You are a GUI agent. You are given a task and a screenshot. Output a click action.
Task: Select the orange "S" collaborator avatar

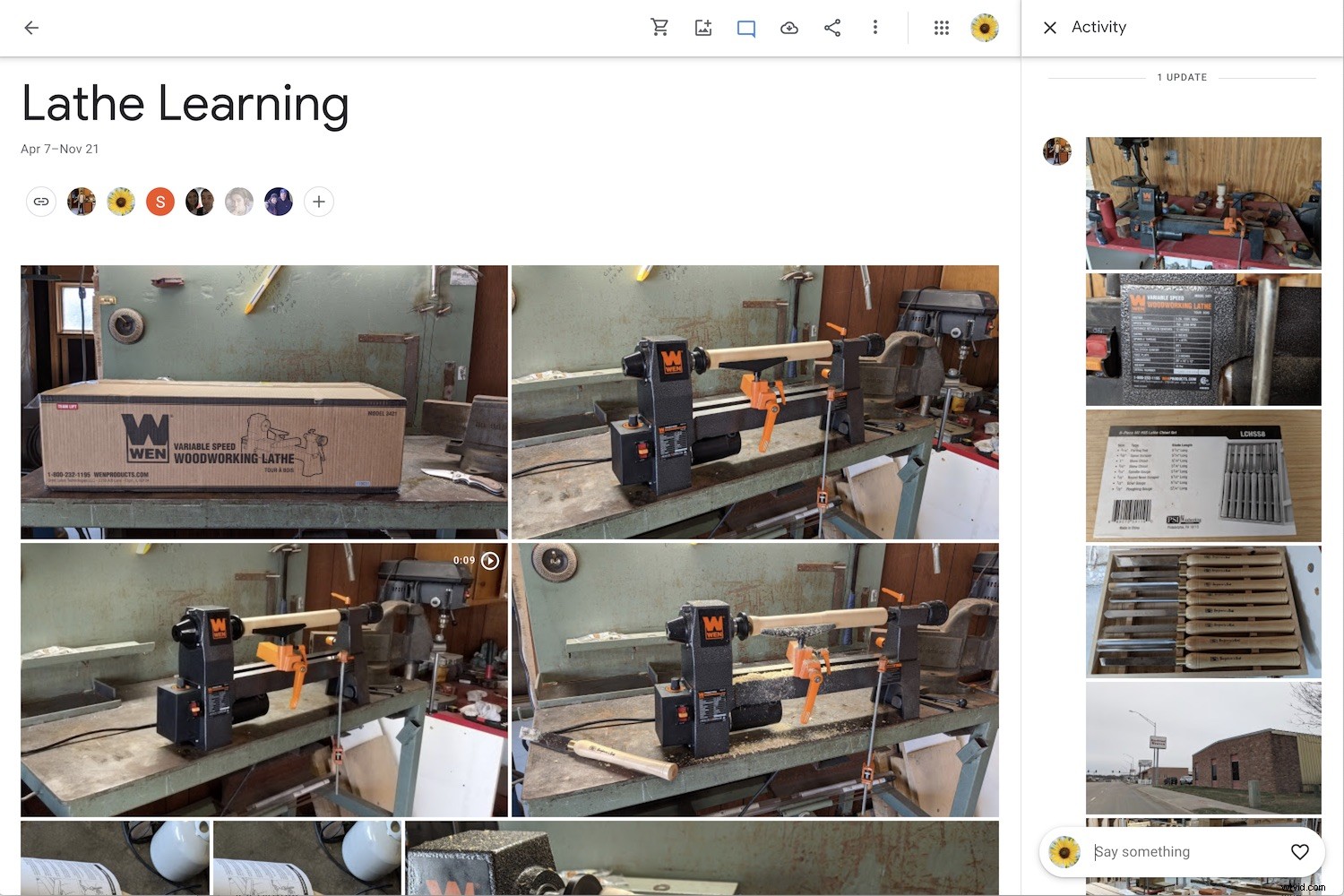pyautogui.click(x=159, y=202)
